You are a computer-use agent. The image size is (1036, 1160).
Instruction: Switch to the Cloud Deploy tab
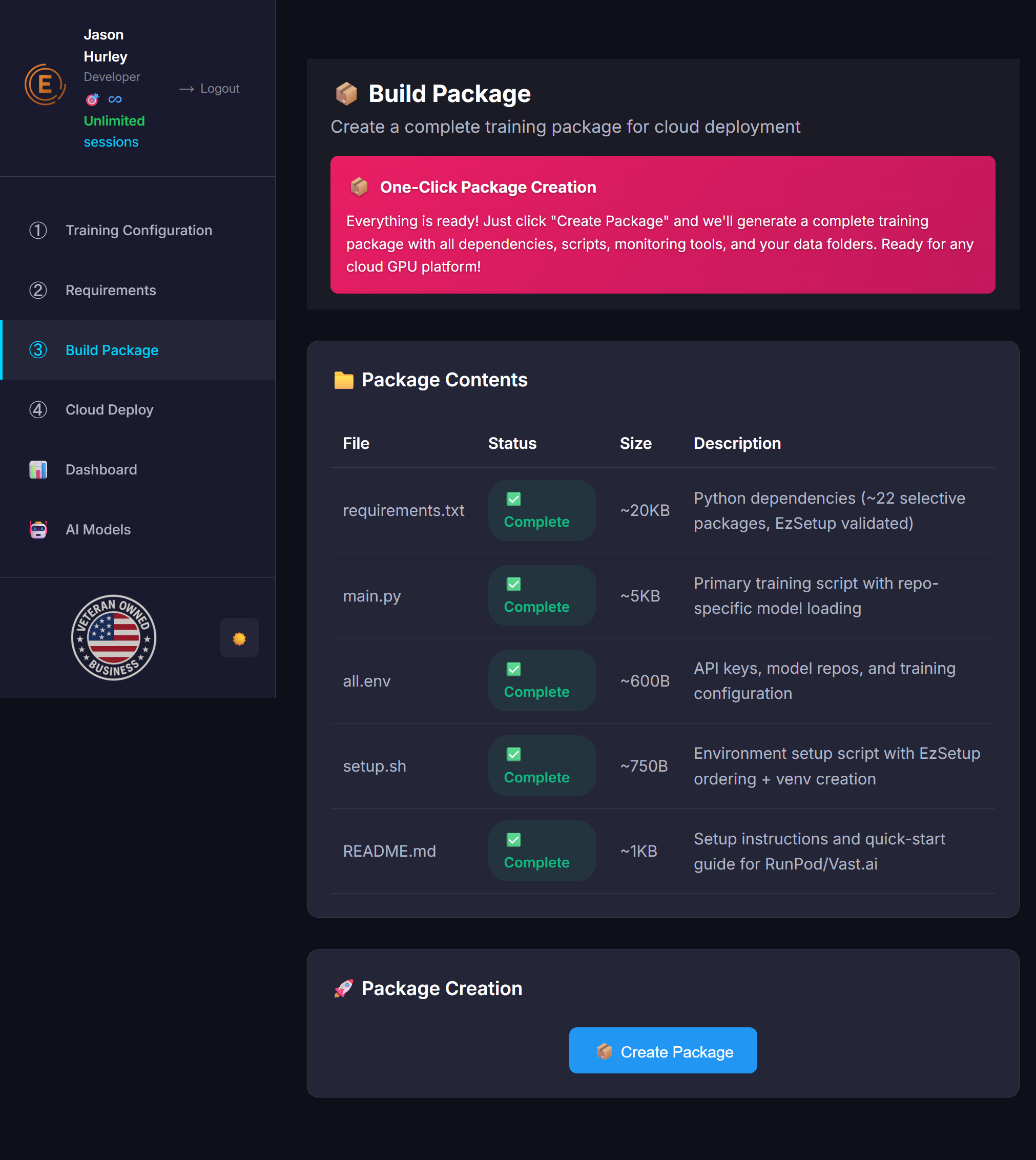click(x=109, y=409)
